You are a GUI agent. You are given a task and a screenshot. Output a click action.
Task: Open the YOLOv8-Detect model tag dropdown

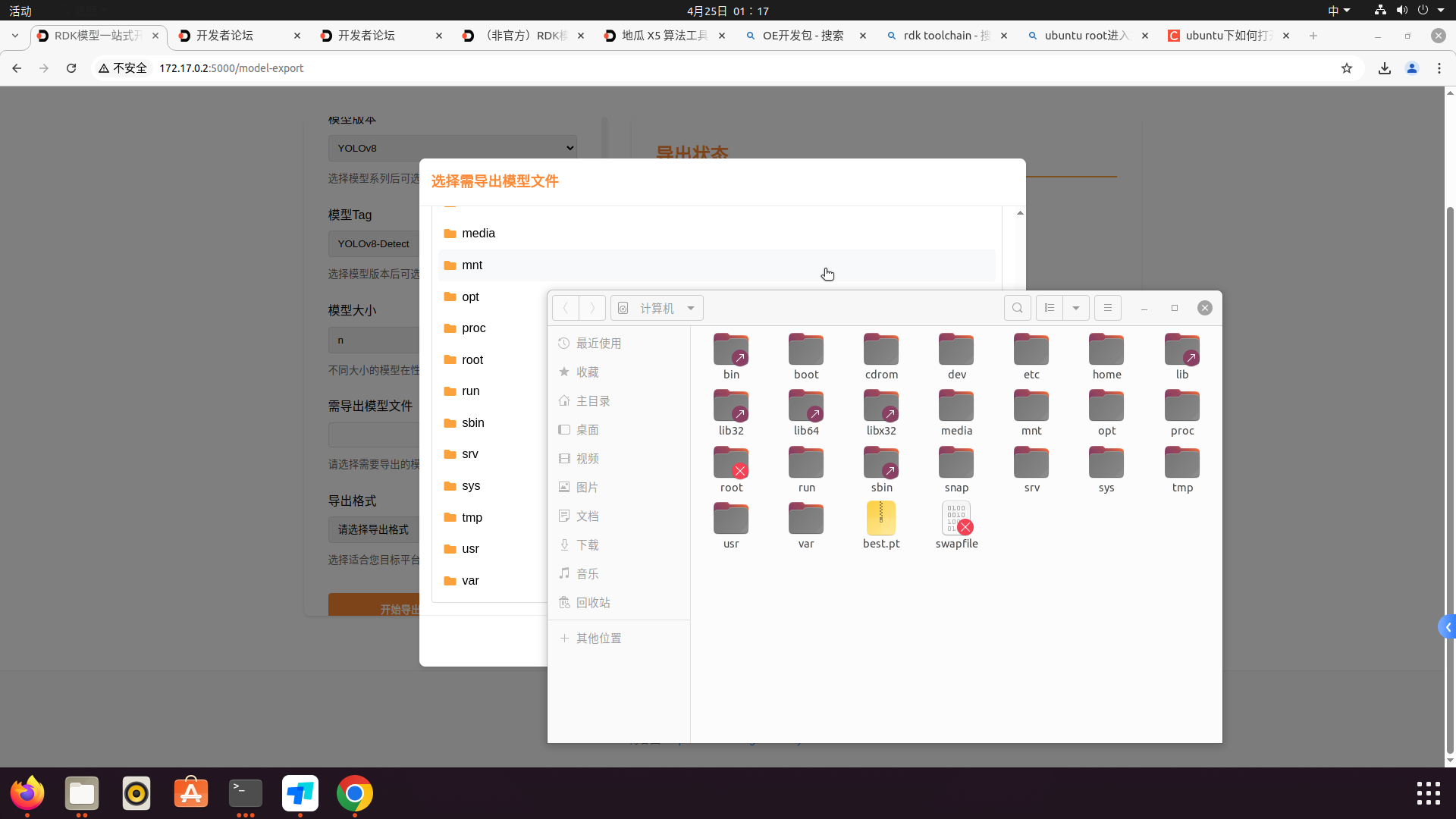(x=375, y=243)
